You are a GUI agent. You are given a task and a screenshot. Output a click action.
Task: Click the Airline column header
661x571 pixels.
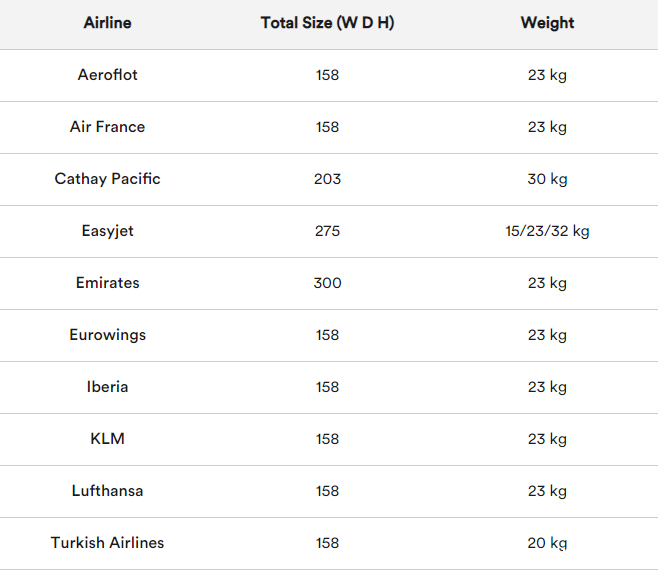(x=107, y=23)
